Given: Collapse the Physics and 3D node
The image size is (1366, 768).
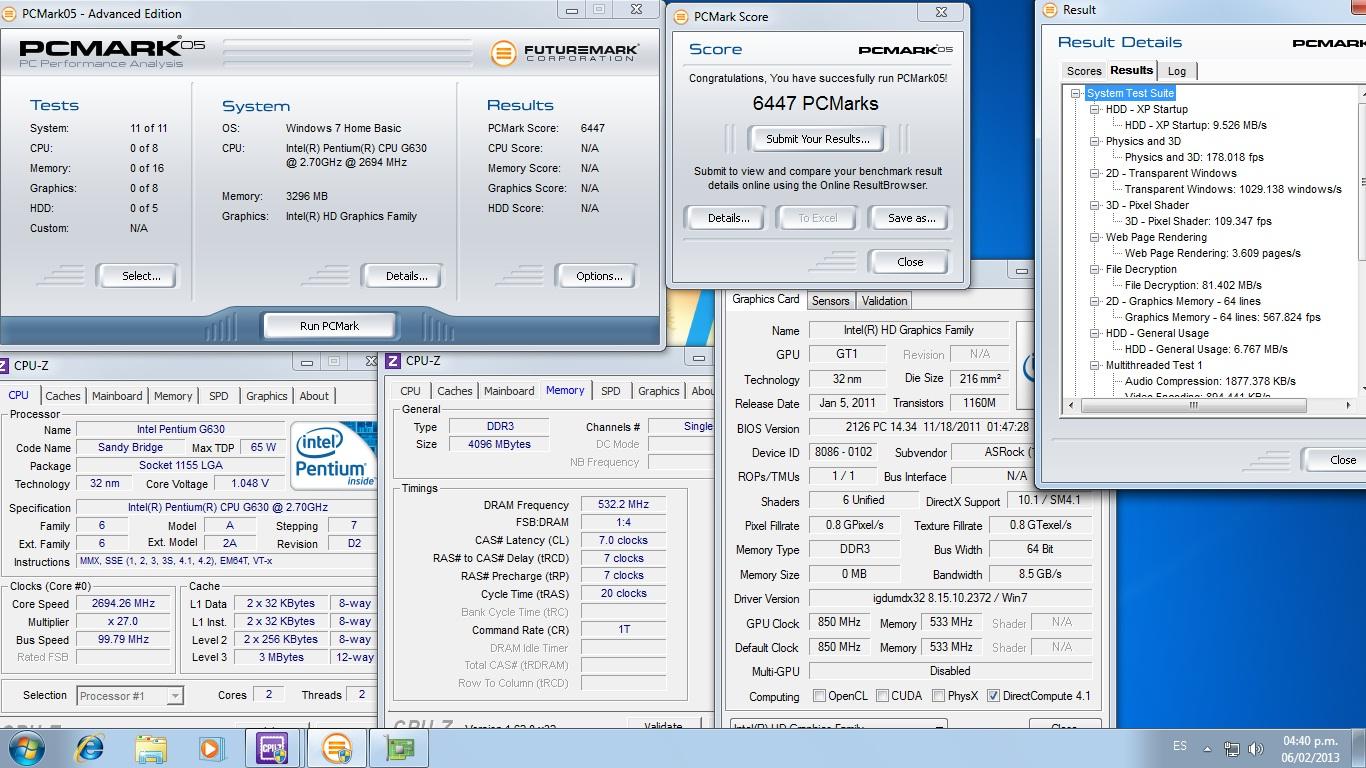Looking at the screenshot, I should click(x=1095, y=142).
